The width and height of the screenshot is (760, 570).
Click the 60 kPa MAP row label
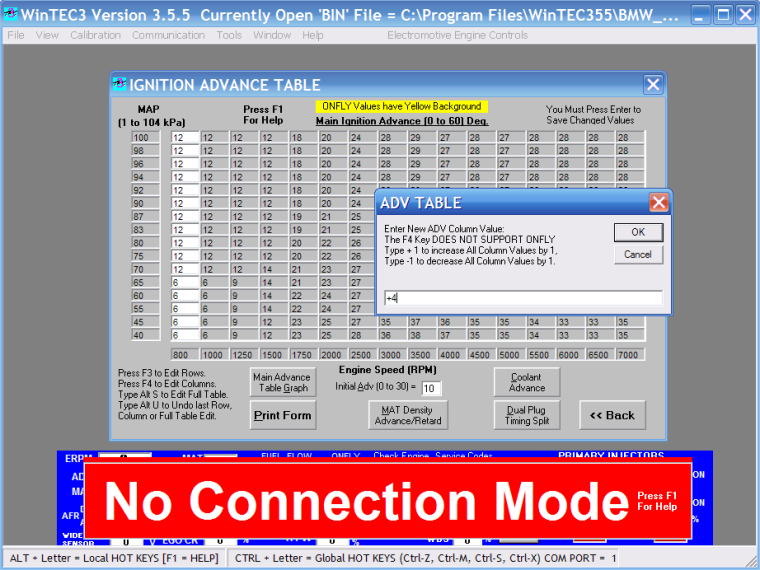(145, 296)
